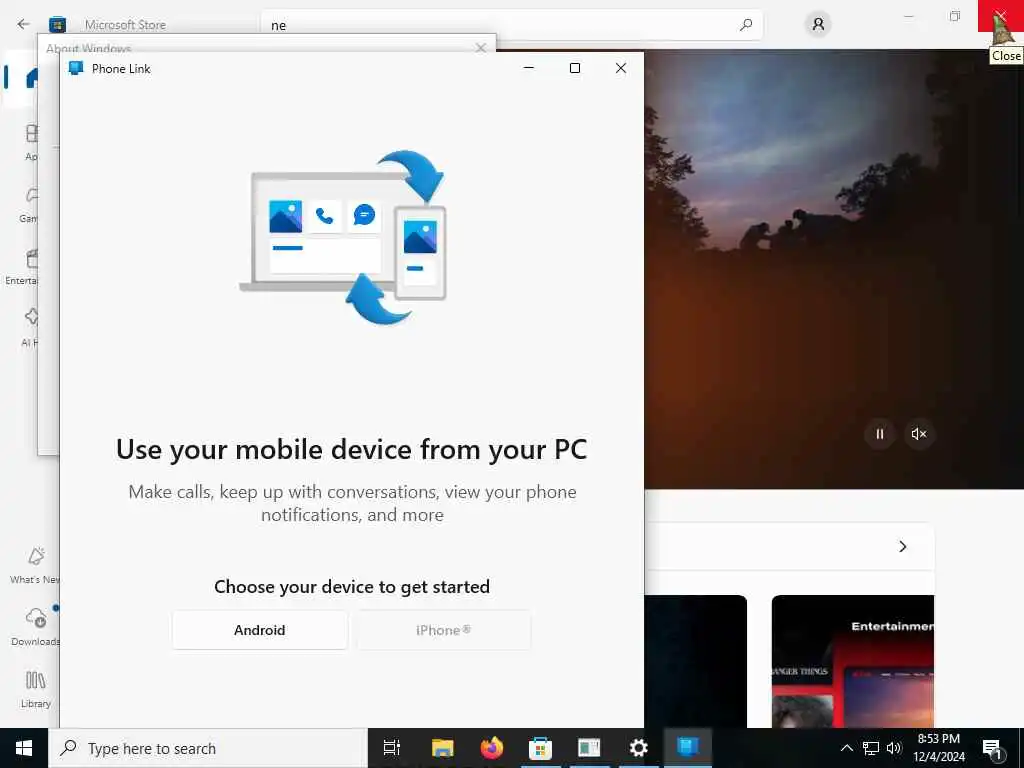Unmute the Store hero video

pos(919,434)
